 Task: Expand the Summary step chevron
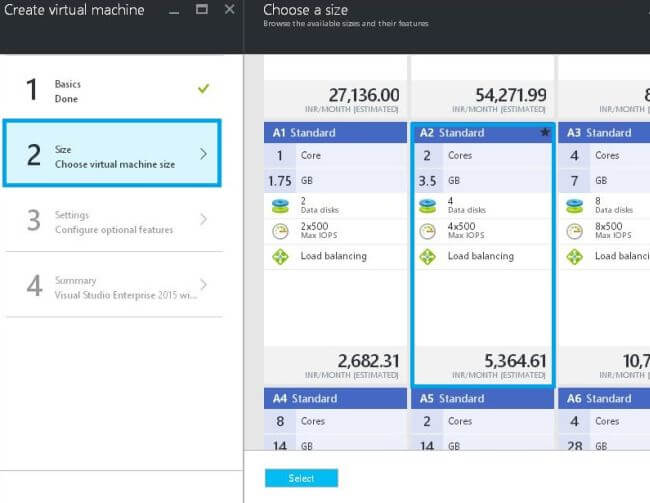(204, 285)
